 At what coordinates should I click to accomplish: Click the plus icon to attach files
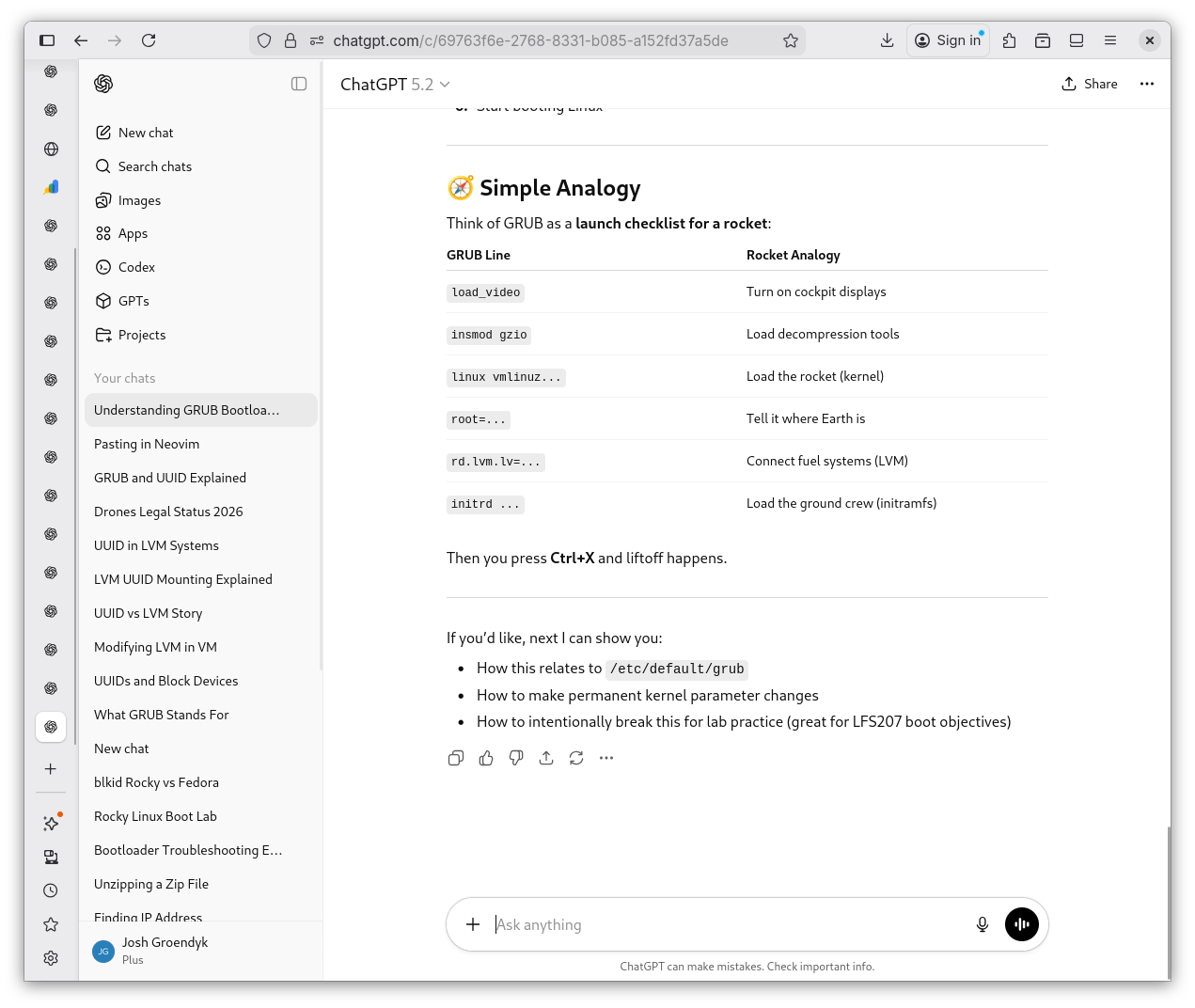pyautogui.click(x=473, y=924)
